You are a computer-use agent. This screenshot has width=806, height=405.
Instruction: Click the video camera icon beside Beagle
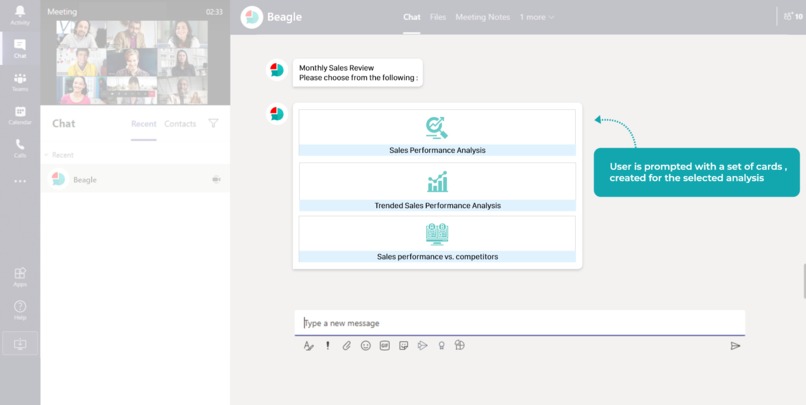216,179
